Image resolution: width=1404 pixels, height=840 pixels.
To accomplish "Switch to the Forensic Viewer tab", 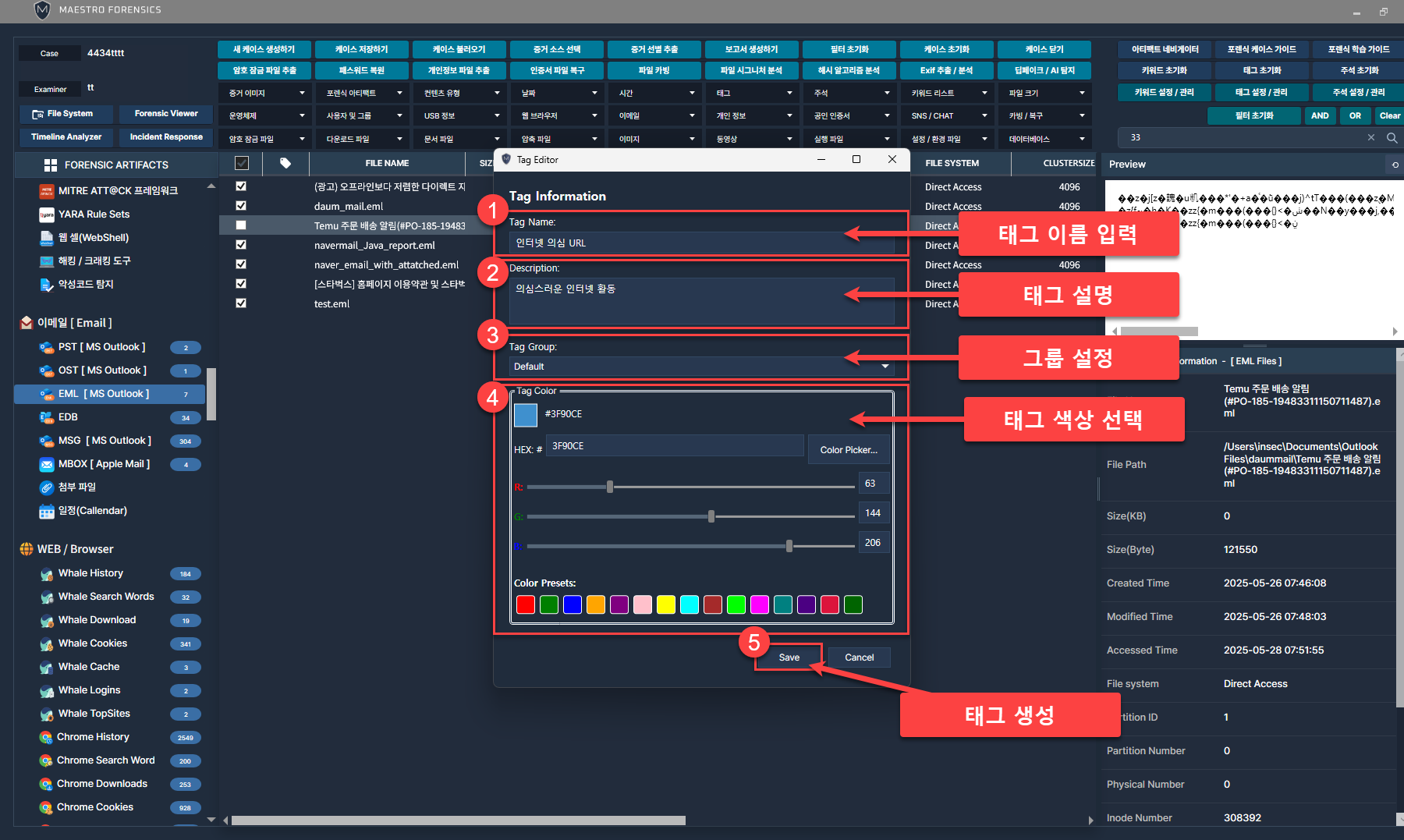I will click(166, 114).
